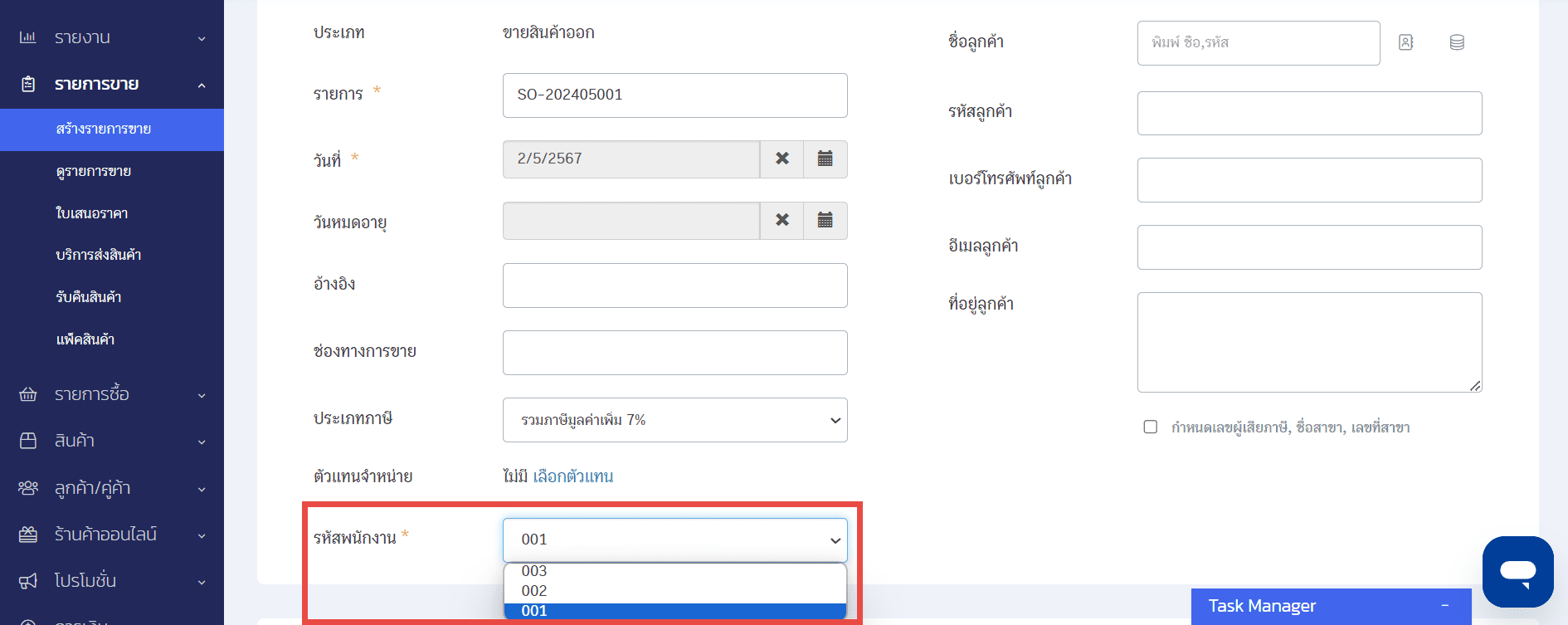The image size is (1568, 625).
Task: Choose employee code 002 option
Action: 674,591
